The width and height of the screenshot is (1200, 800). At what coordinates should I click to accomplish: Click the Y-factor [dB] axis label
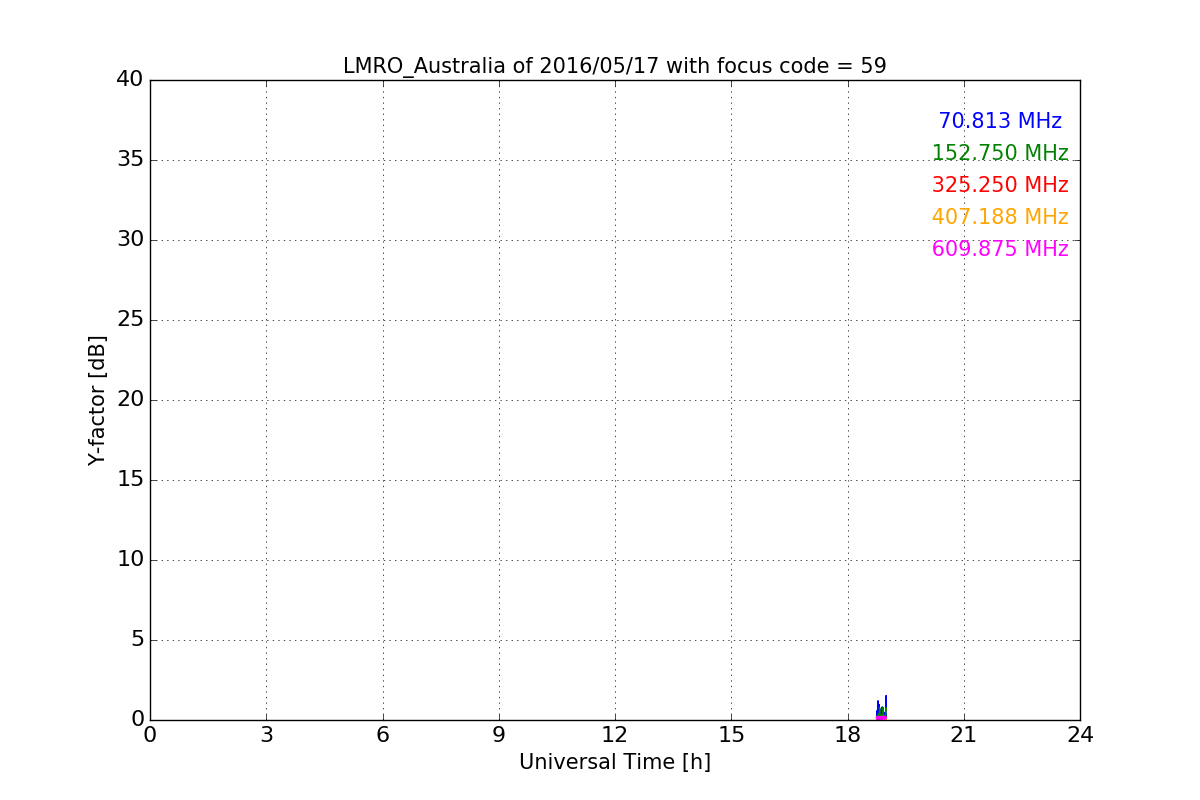coord(97,400)
